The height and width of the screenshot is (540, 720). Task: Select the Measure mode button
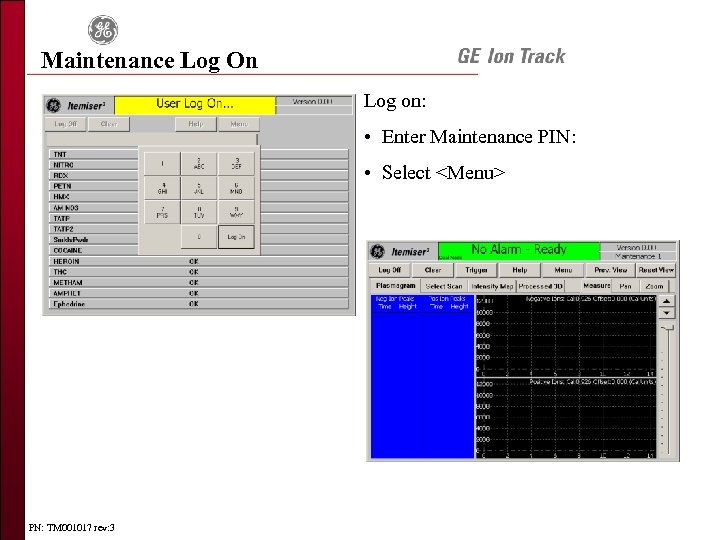(596, 286)
